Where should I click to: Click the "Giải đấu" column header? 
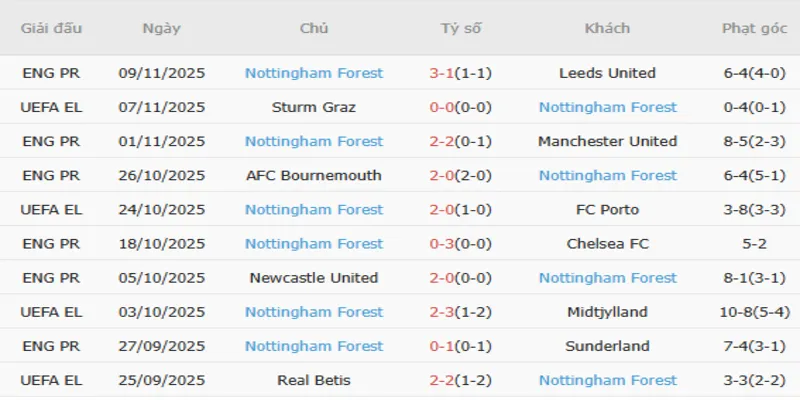[51, 28]
